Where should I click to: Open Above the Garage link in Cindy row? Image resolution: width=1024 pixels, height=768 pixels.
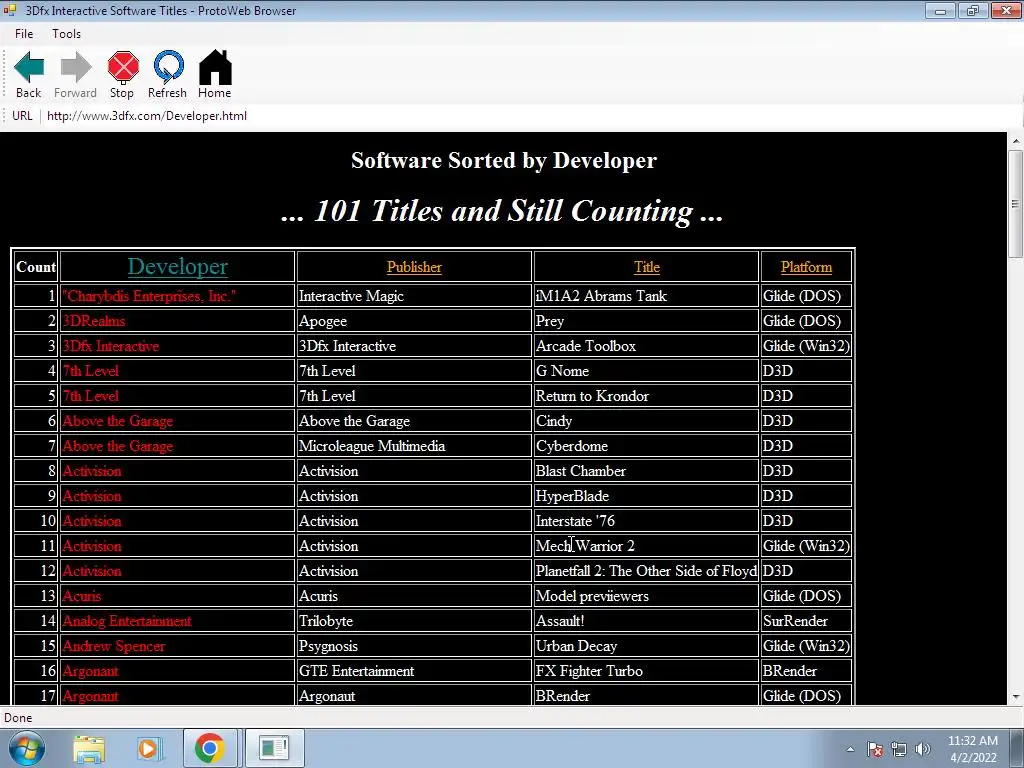pyautogui.click(x=118, y=421)
